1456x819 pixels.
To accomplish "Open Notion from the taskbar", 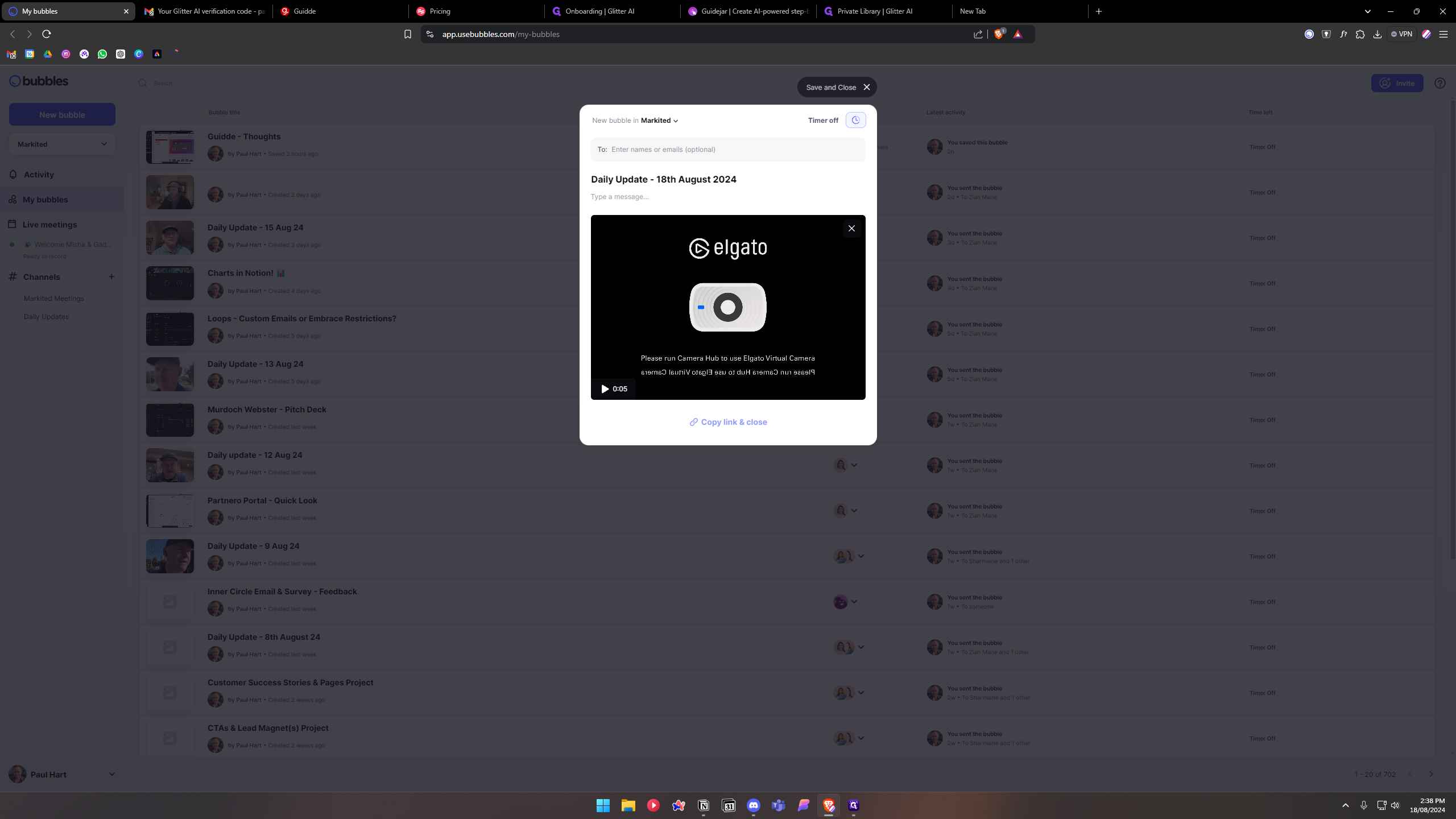I will pyautogui.click(x=704, y=805).
